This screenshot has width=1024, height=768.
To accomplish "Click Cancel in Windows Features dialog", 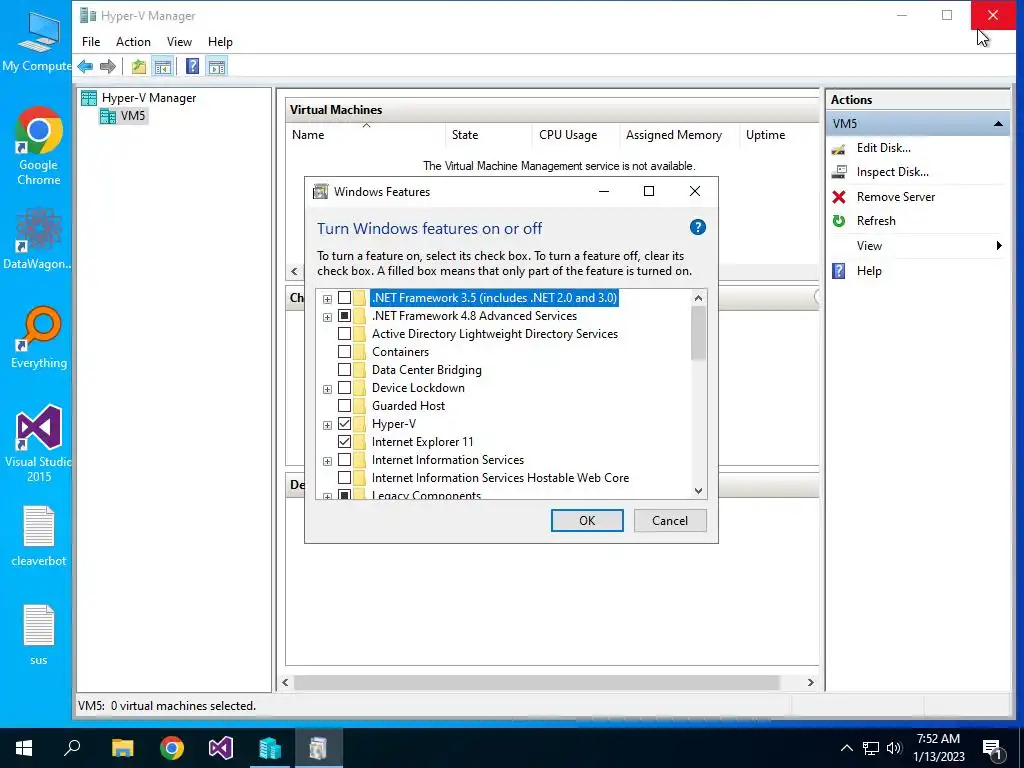I will pyautogui.click(x=670, y=520).
